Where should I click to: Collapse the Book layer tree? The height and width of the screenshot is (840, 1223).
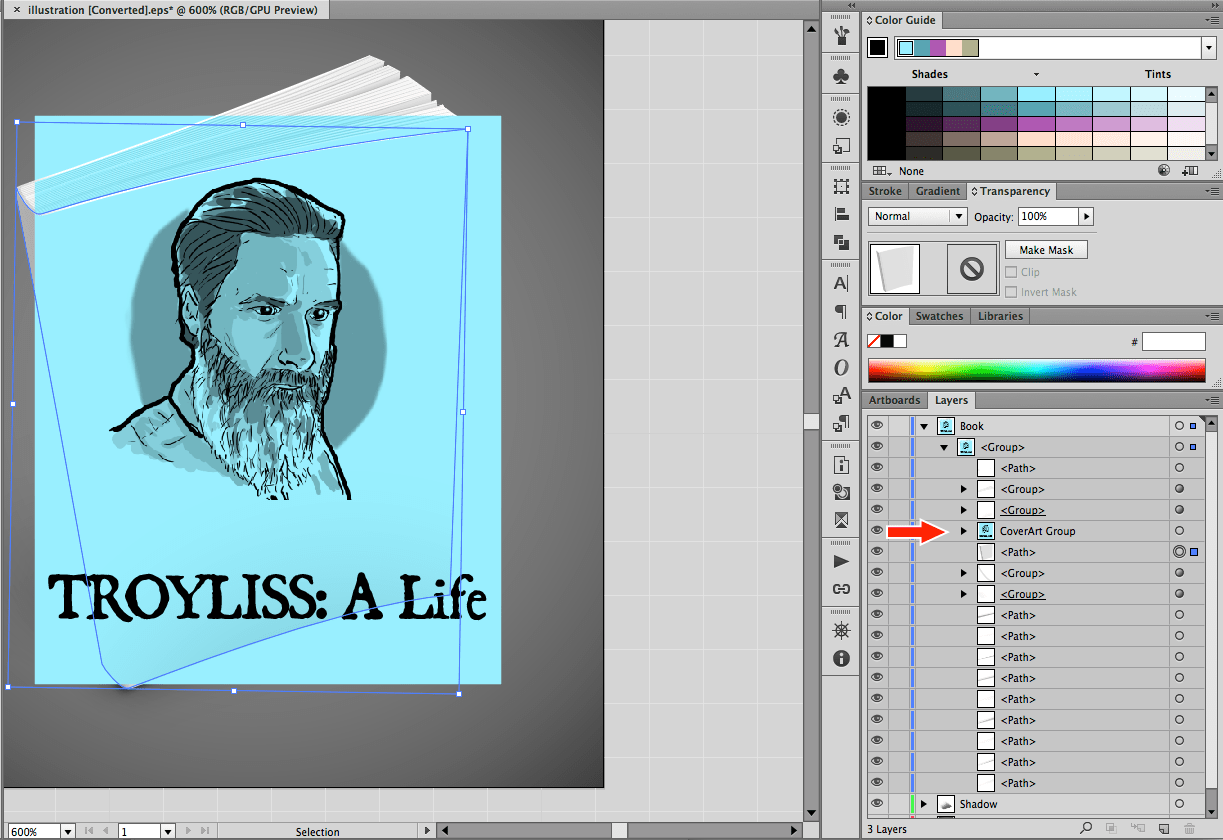[x=924, y=425]
